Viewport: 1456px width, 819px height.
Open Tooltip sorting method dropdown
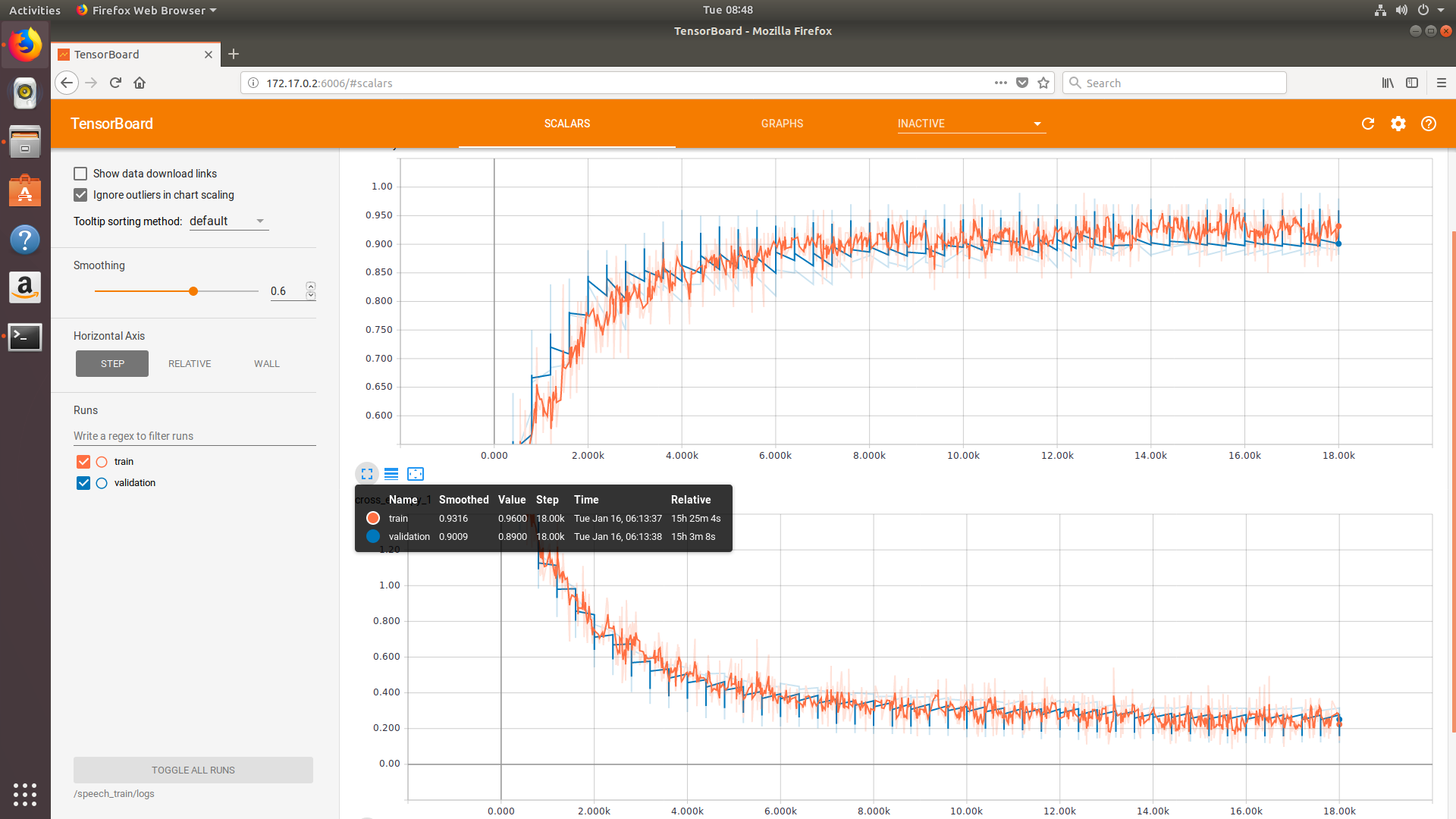tap(228, 221)
